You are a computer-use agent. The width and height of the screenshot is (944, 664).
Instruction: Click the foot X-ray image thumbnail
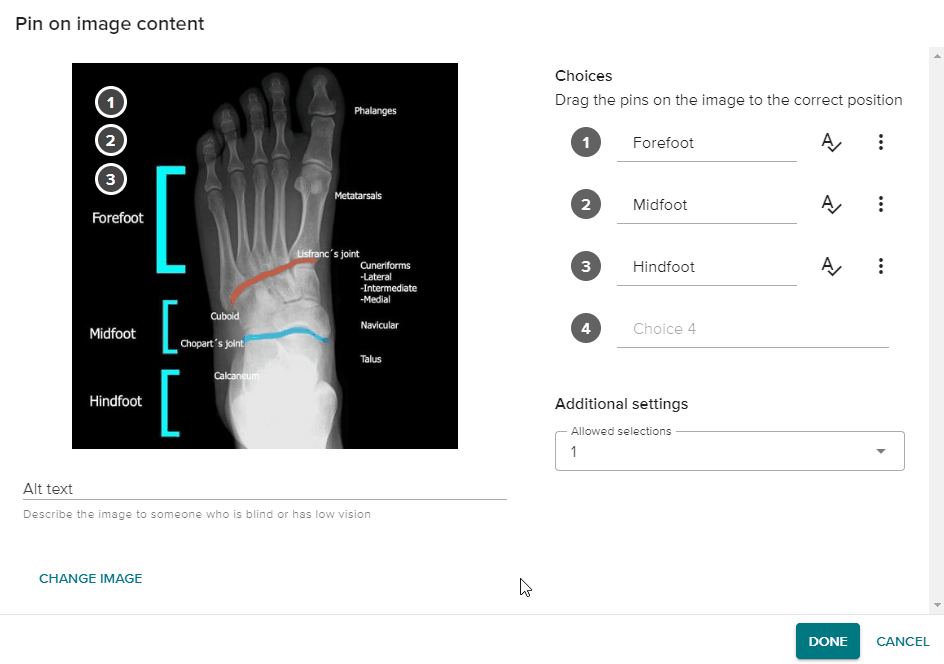pyautogui.click(x=265, y=256)
